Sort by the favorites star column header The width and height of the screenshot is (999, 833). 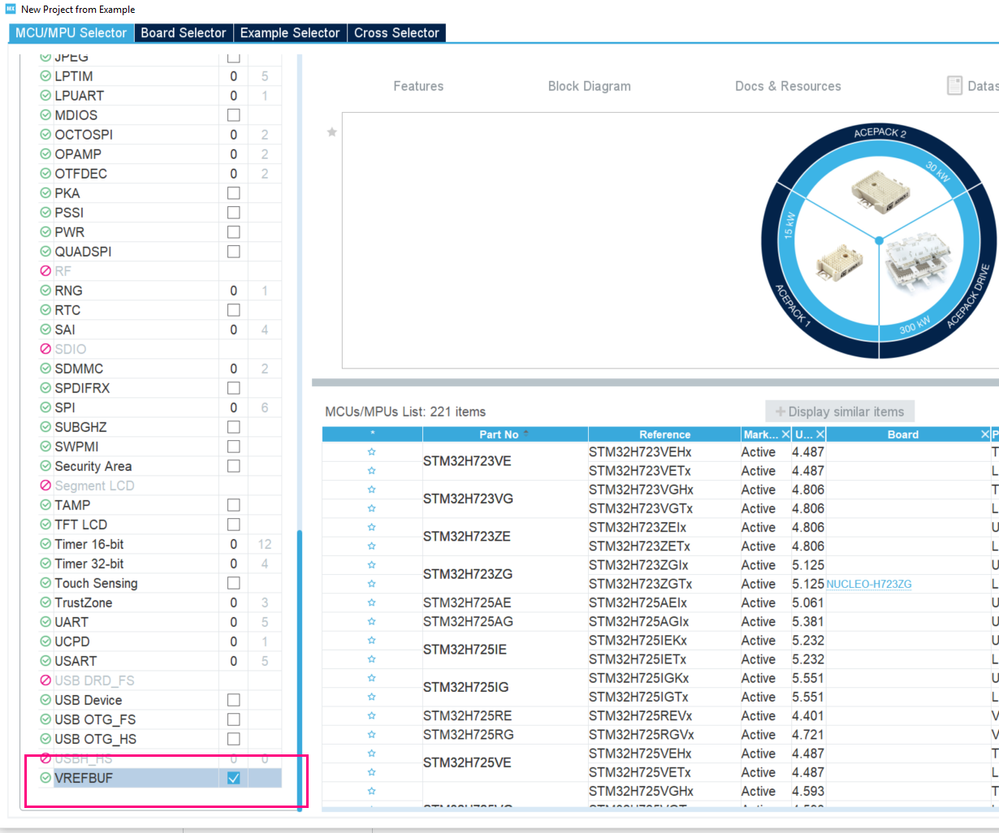coord(372,434)
